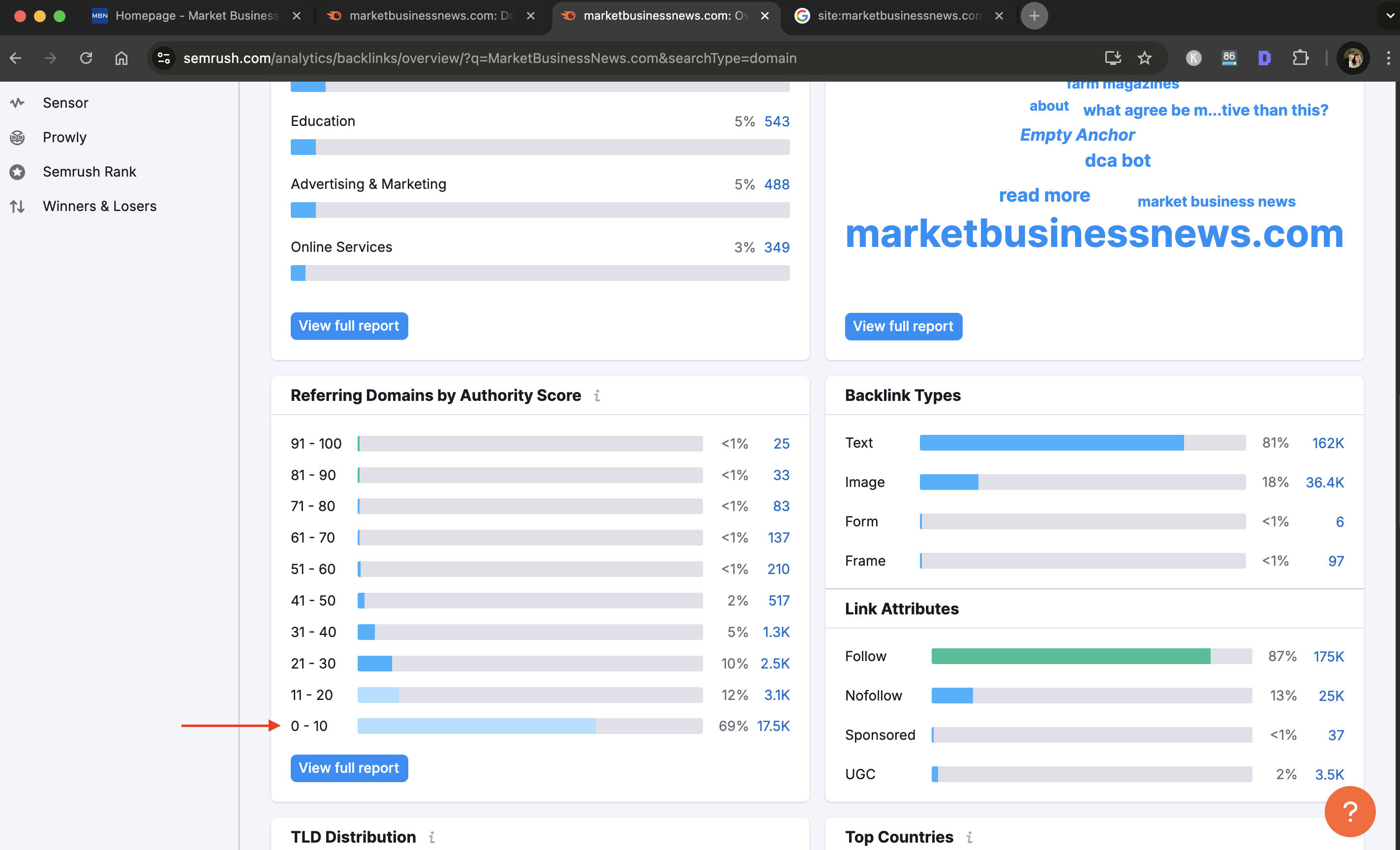The height and width of the screenshot is (850, 1400).
Task: Click the 25K Nofollow links value
Action: tap(1331, 696)
